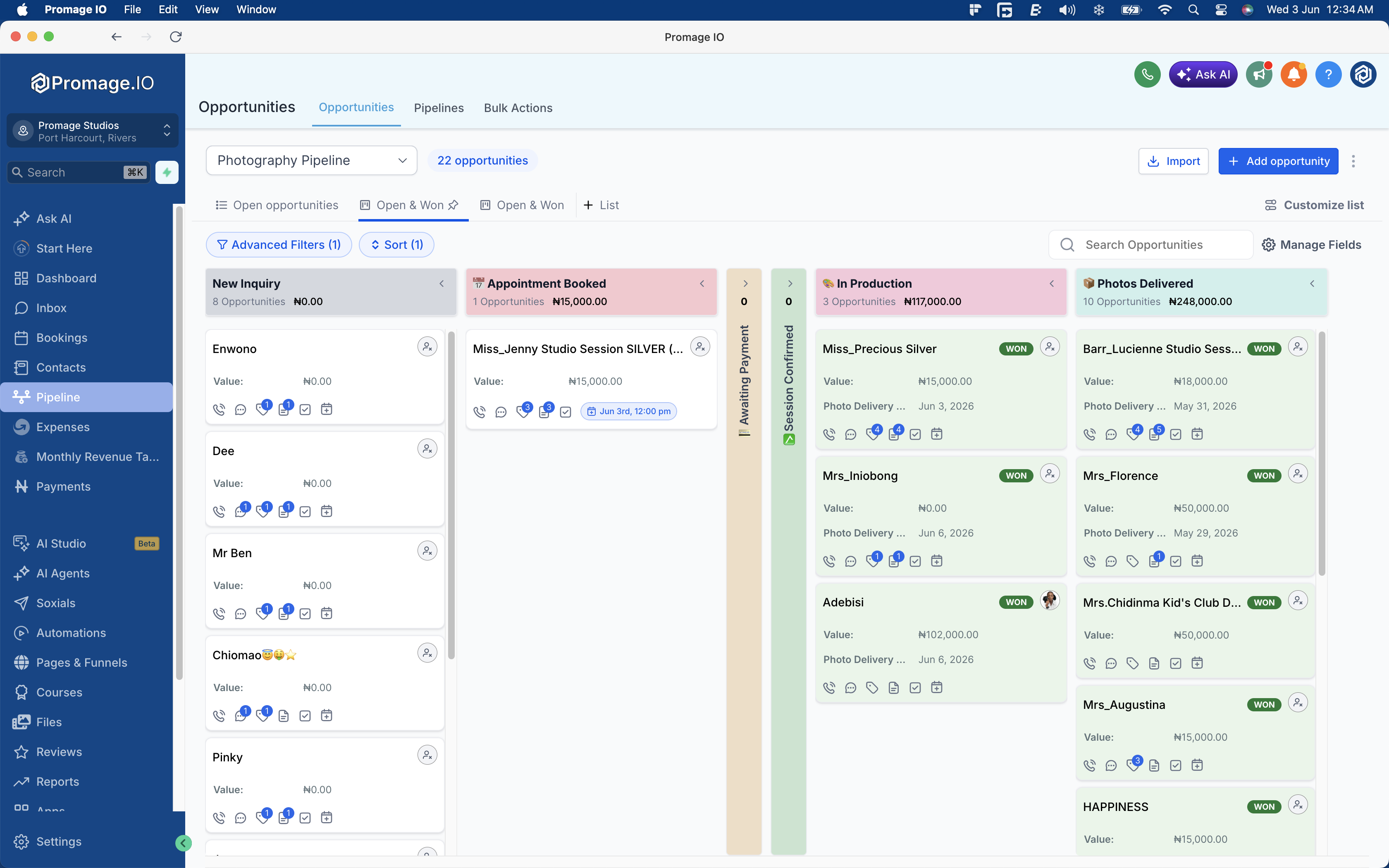The image size is (1389, 868).
Task: Toggle task checkbox on Barr_Lucienne card
Action: coord(1176,434)
